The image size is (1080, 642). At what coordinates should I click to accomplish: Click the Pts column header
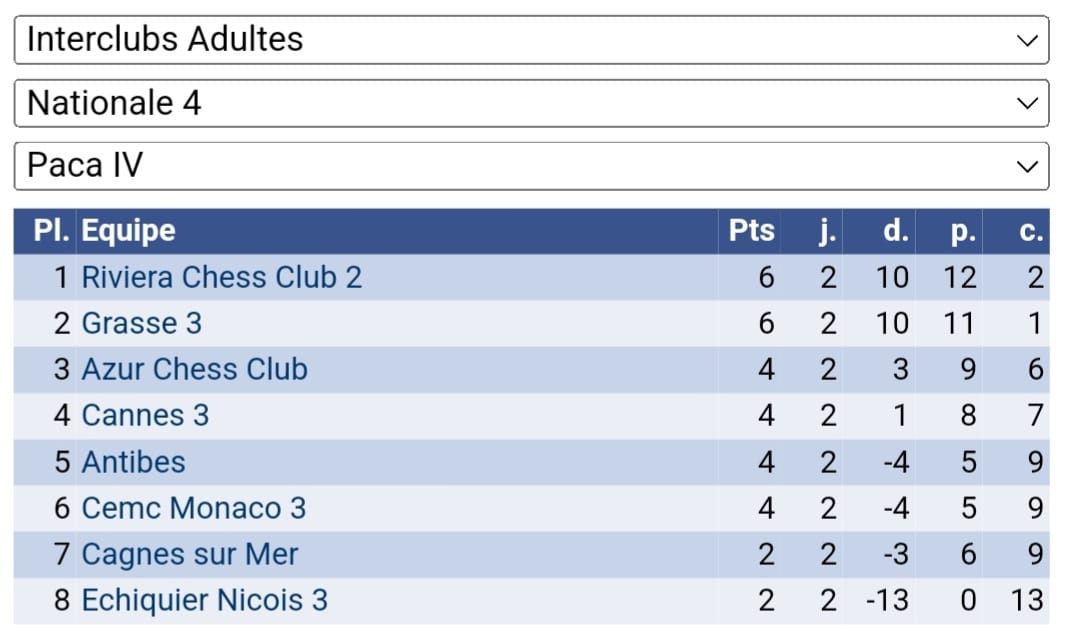[751, 231]
